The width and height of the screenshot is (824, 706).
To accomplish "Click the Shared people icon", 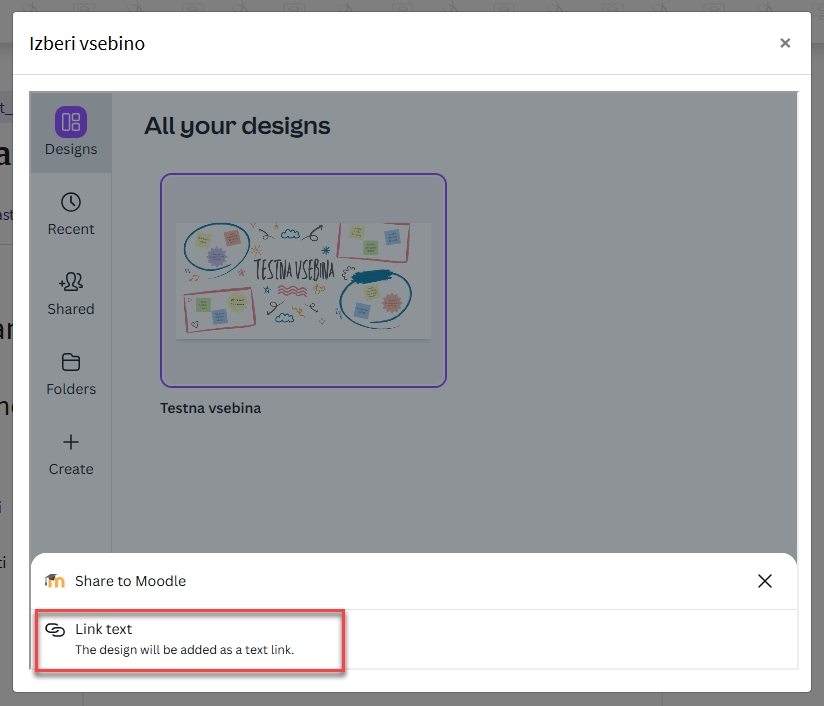I will [x=71, y=282].
